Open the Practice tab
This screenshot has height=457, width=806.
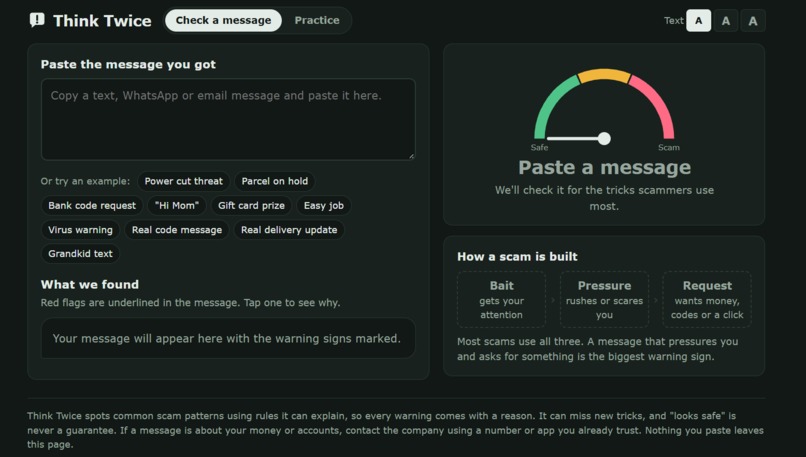click(317, 21)
